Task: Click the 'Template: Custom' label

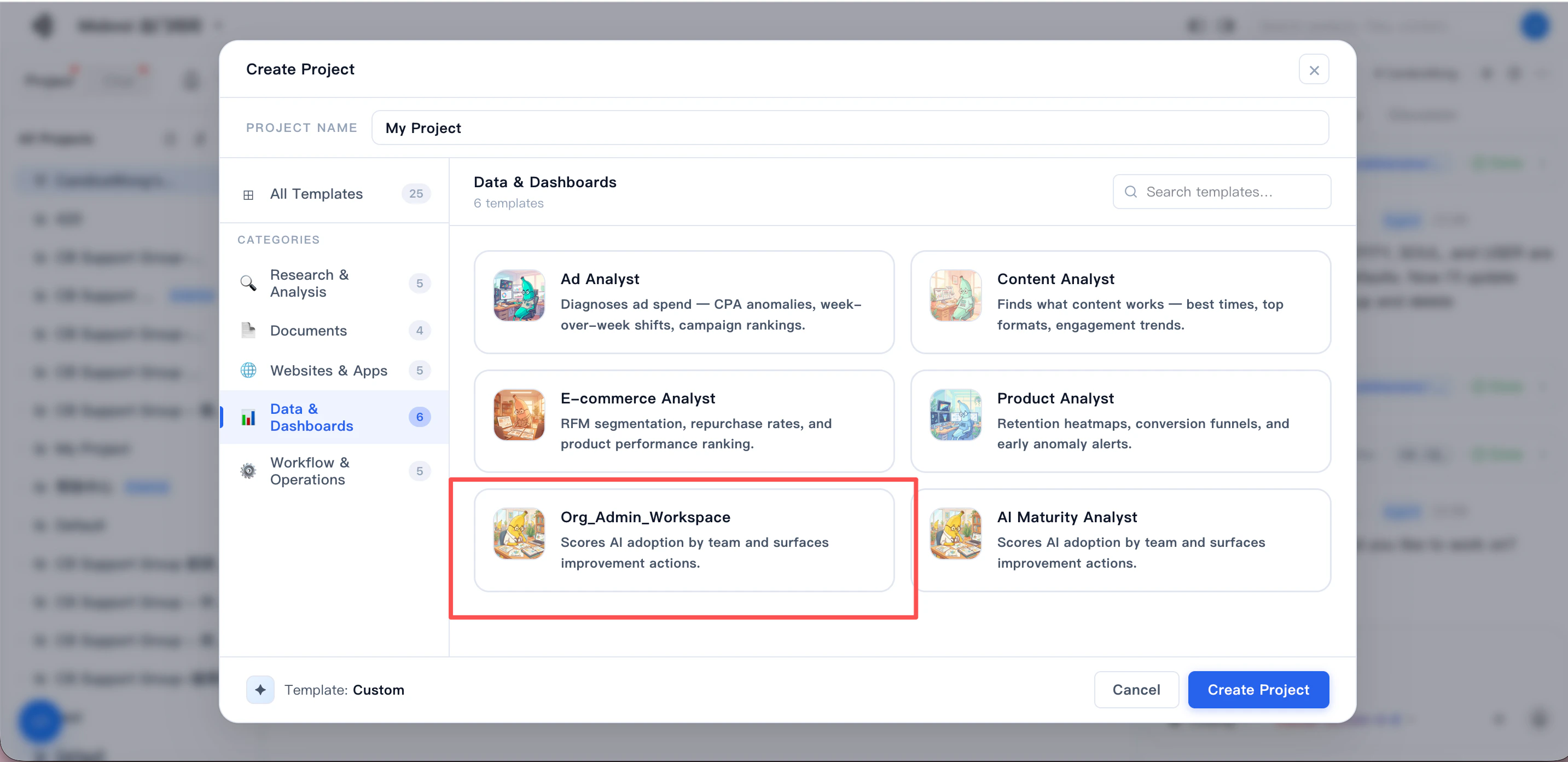Action: tap(344, 690)
